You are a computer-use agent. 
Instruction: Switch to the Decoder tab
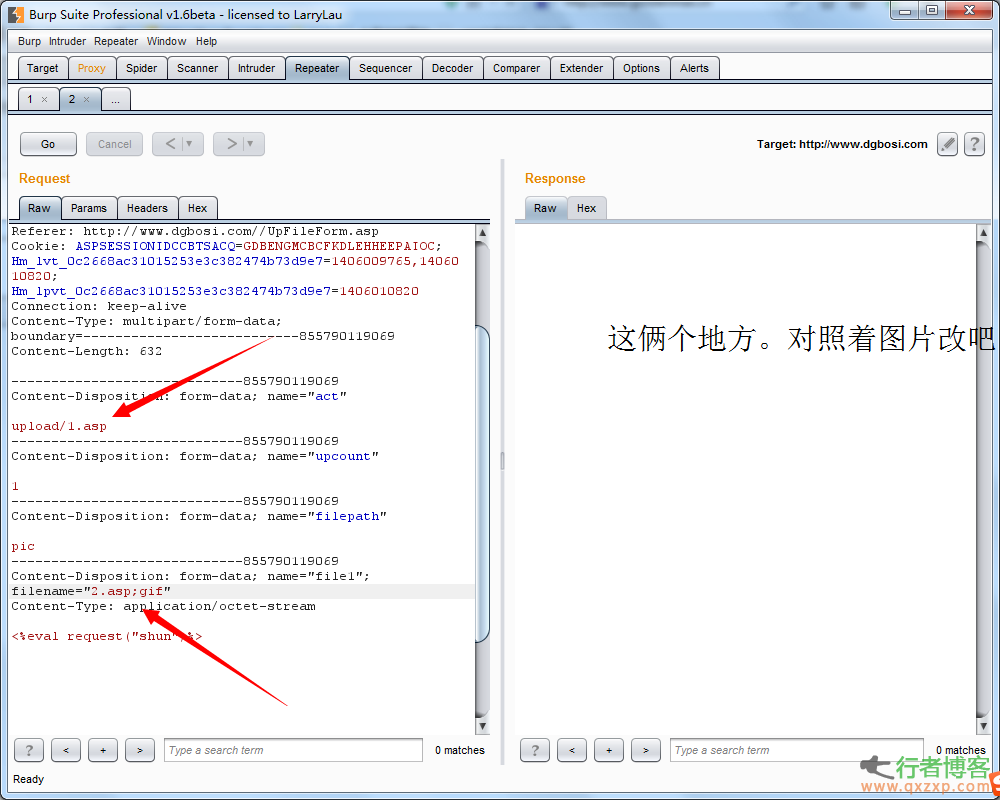pyautogui.click(x=453, y=68)
